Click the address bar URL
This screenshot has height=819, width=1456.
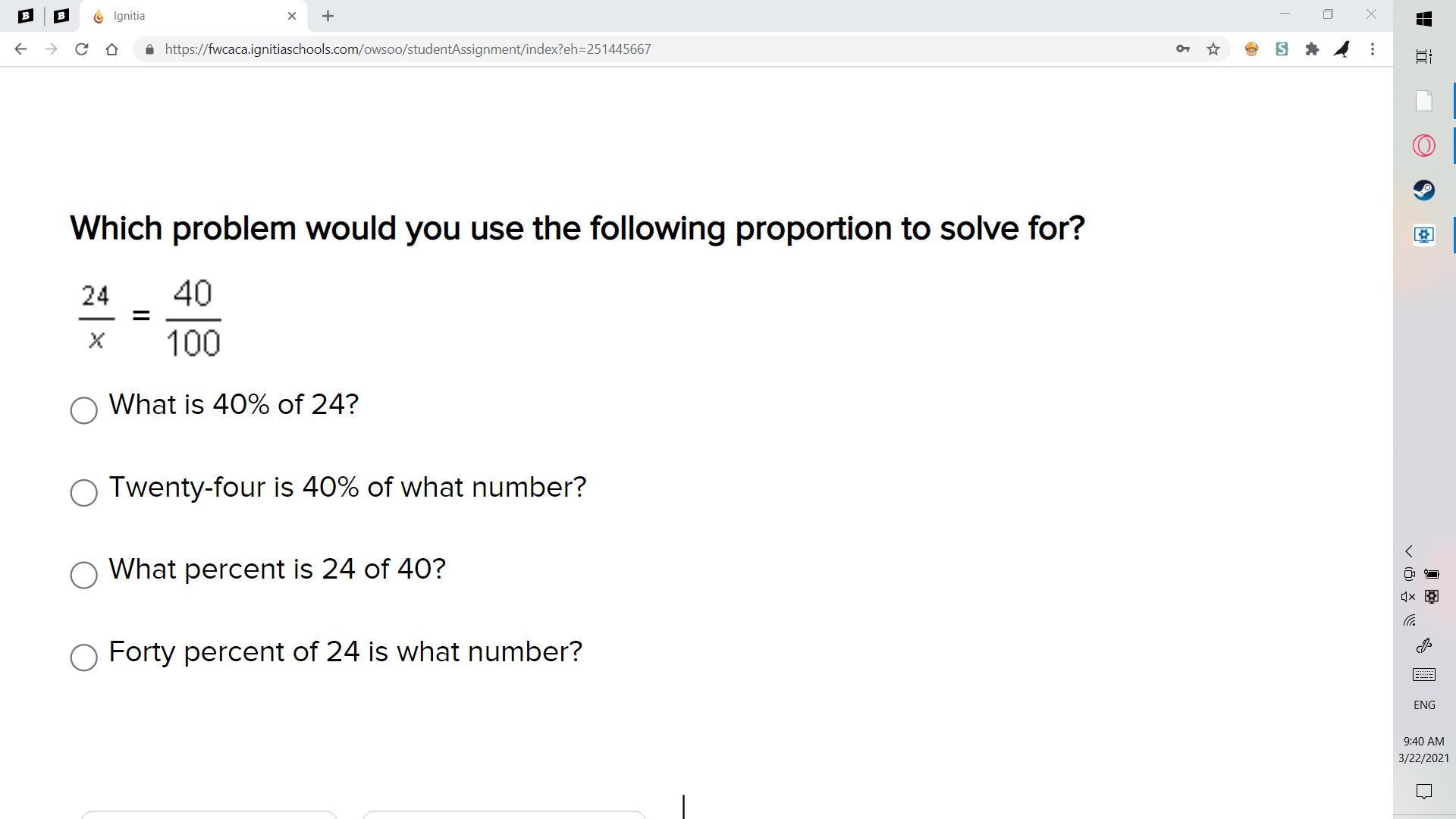tap(407, 49)
